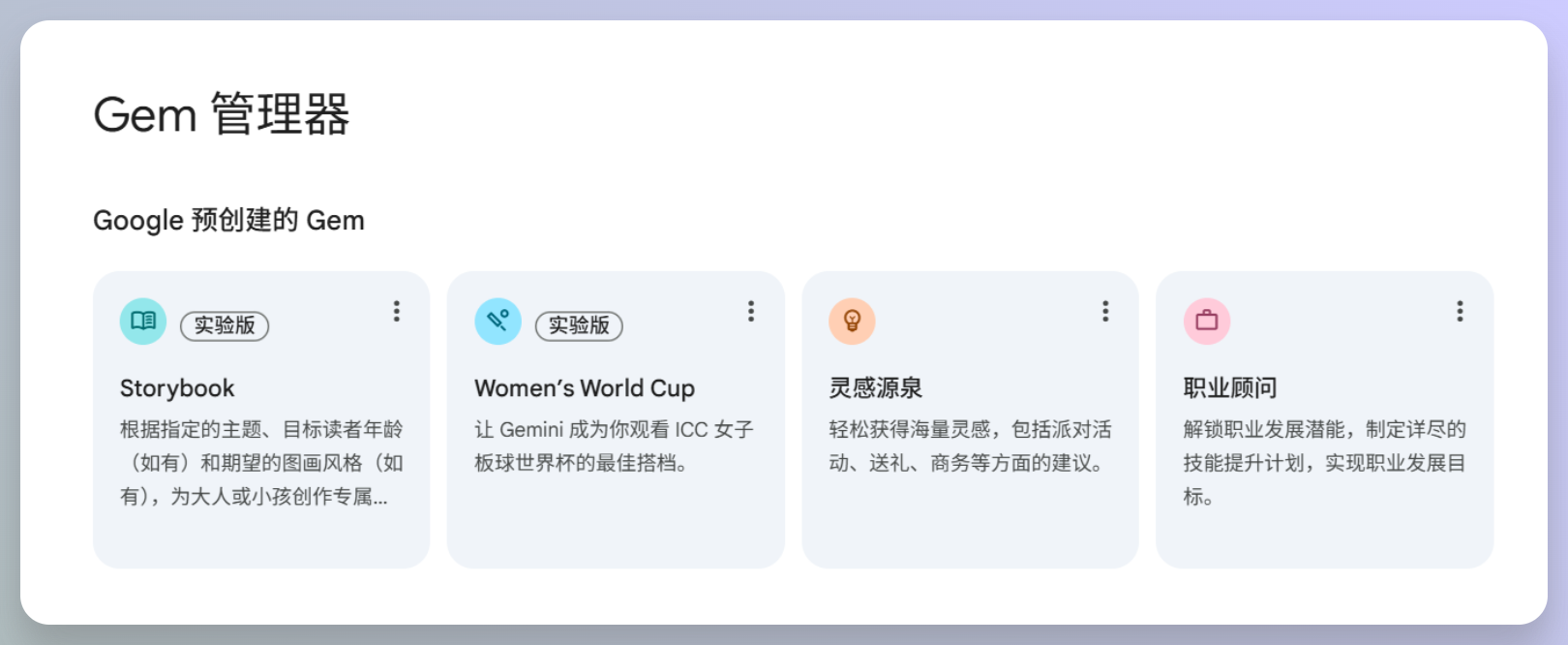Click the Google 预创建的 Gem section header
Screen dimensions: 1568x645
click(x=228, y=220)
